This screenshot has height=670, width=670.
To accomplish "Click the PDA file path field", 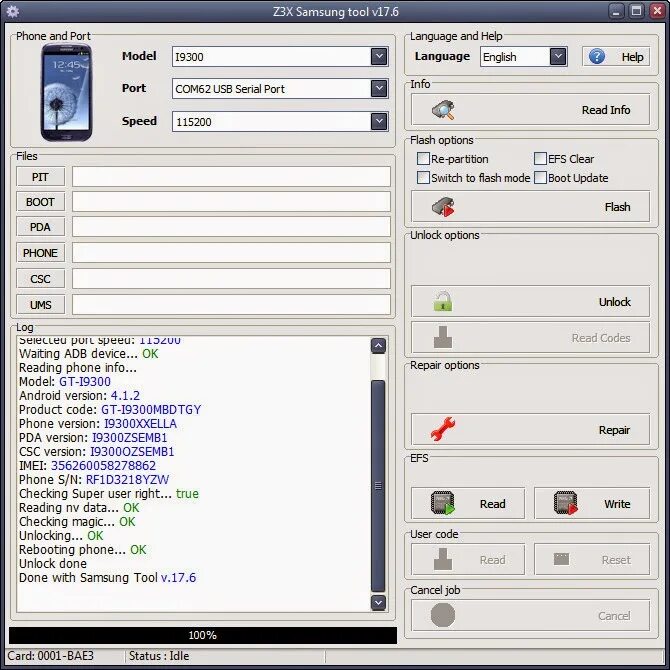I will coord(231,227).
